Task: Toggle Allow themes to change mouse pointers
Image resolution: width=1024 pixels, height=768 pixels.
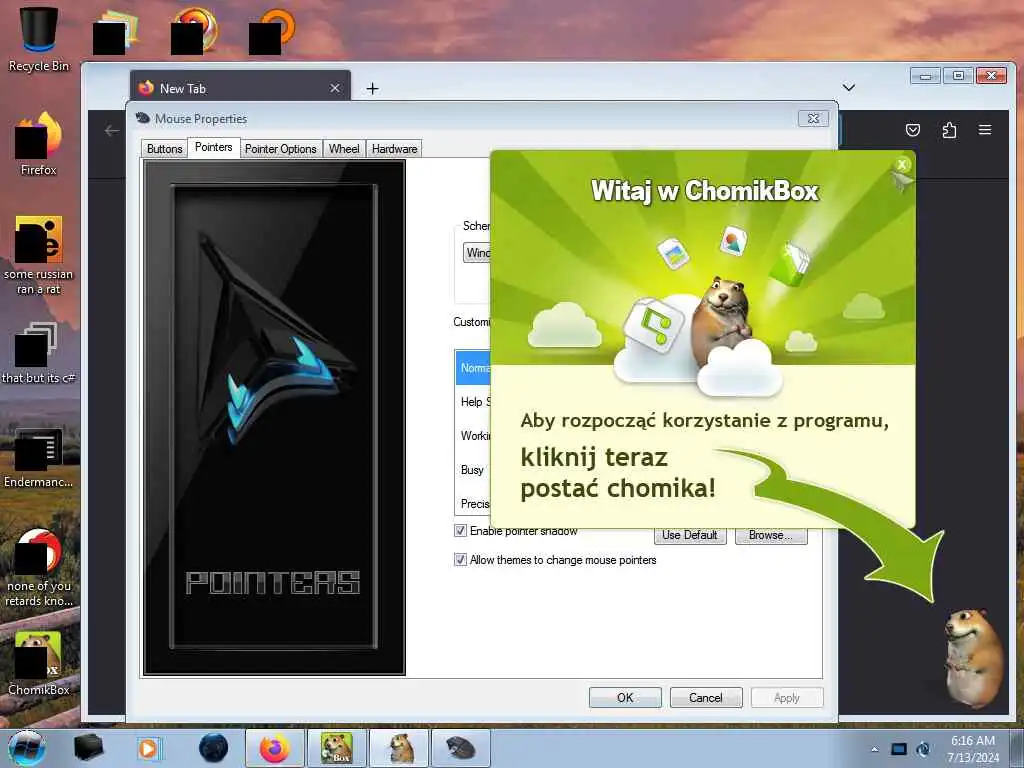Action: click(460, 560)
